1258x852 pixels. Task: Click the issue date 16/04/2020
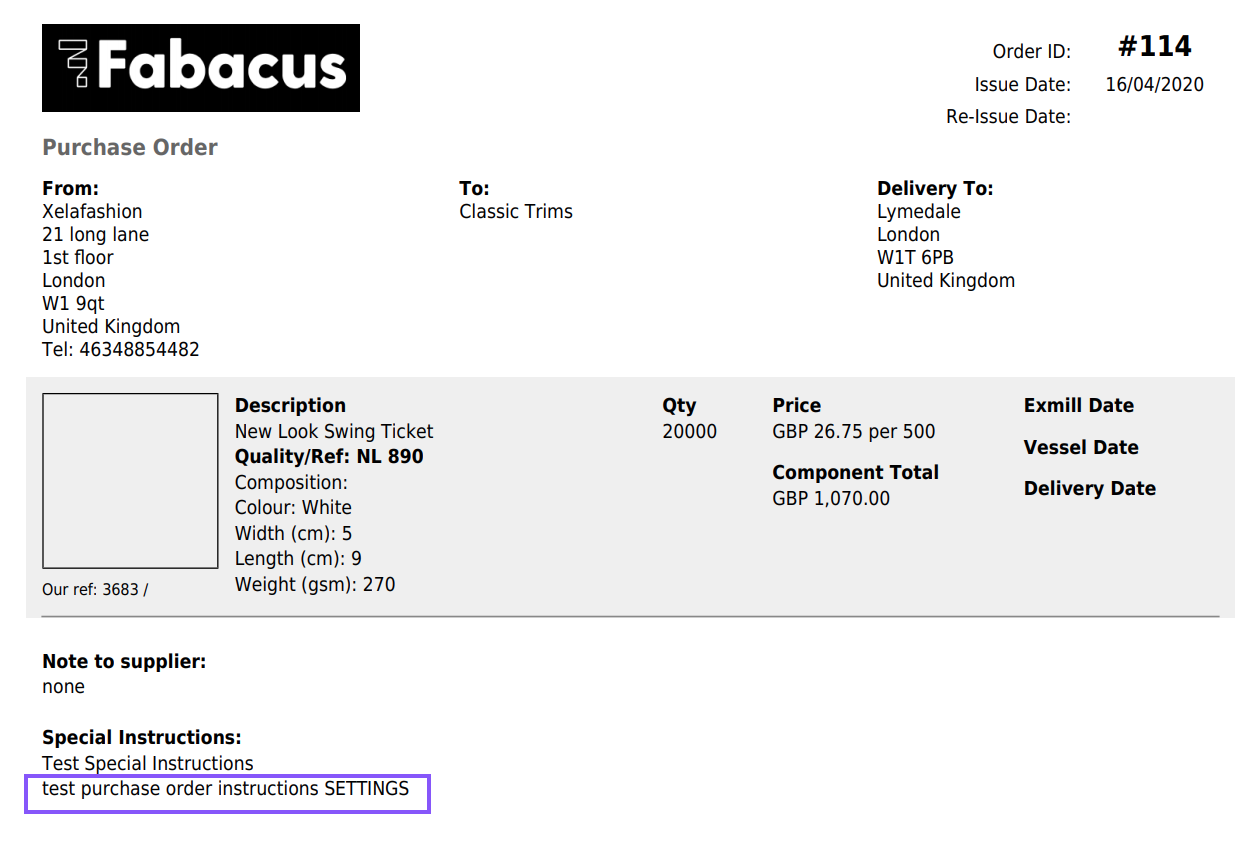[x=1154, y=85]
